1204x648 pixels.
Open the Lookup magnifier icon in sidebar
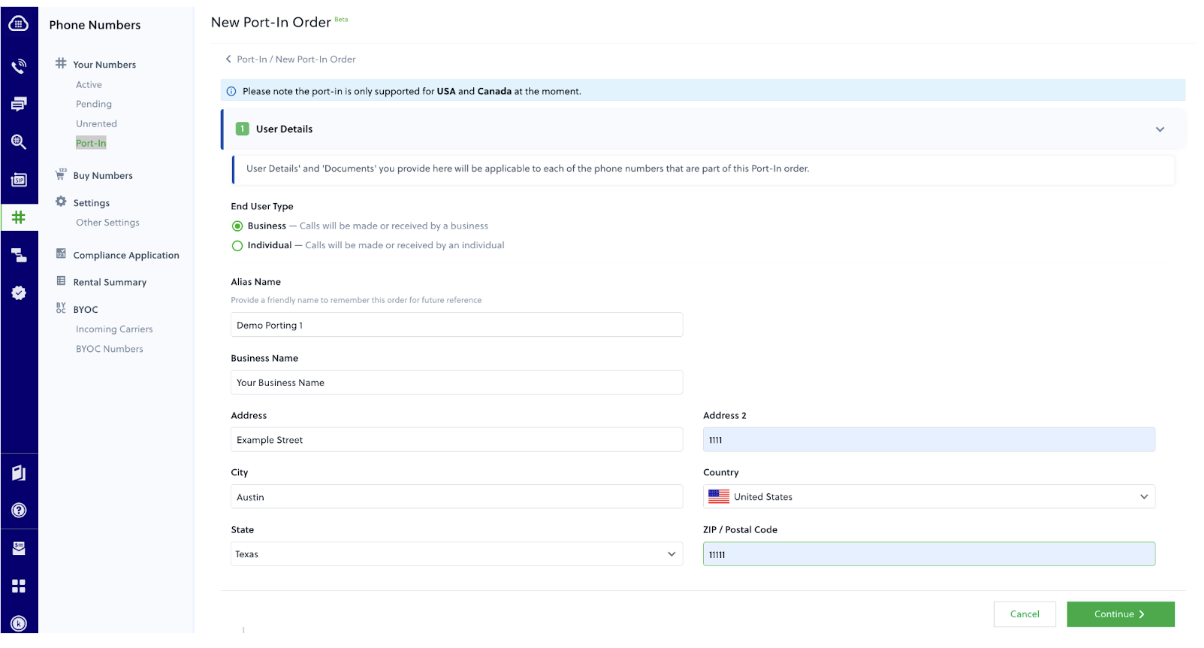(x=18, y=142)
